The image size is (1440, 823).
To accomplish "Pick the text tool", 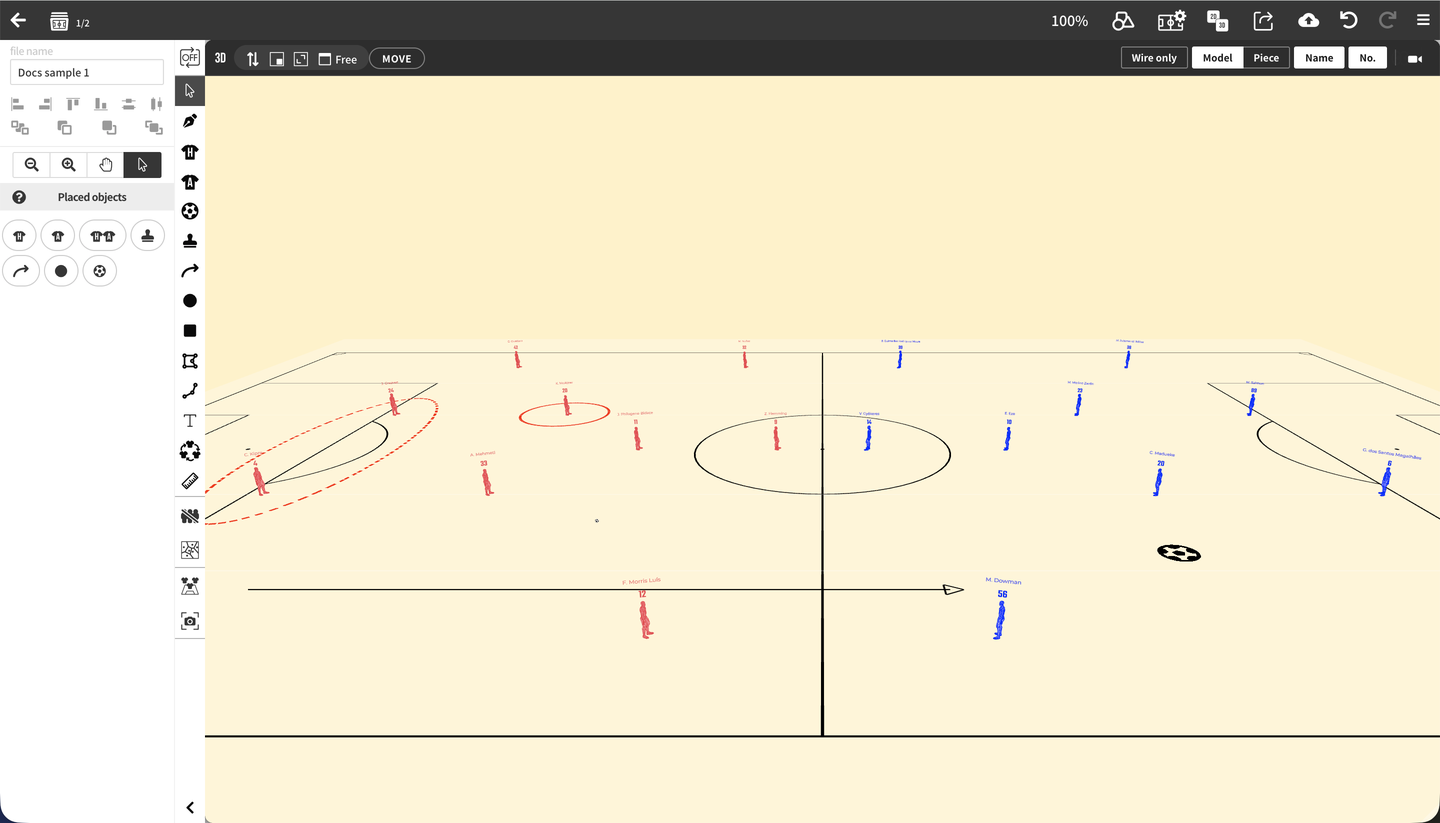I will [x=190, y=421].
